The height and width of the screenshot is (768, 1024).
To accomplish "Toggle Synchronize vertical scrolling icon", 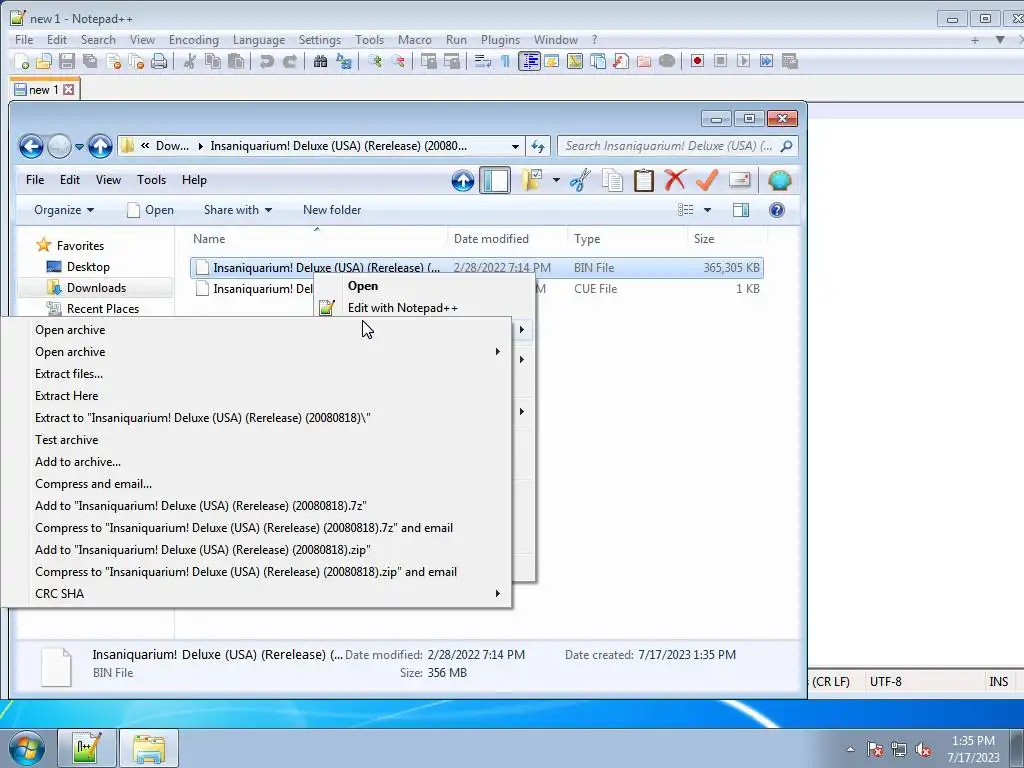I will (x=428, y=61).
